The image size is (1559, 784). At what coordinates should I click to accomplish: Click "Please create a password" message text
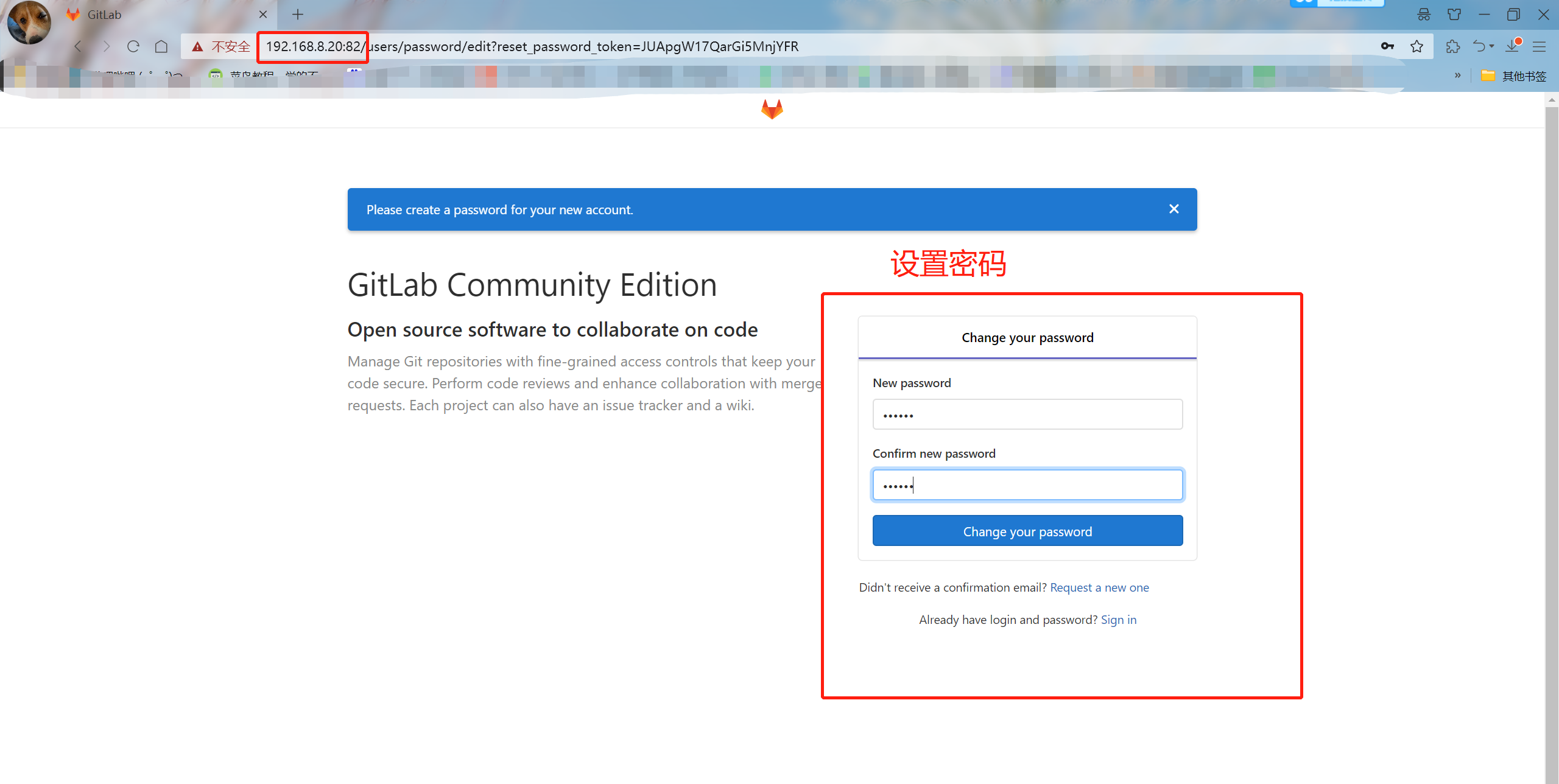(x=499, y=209)
